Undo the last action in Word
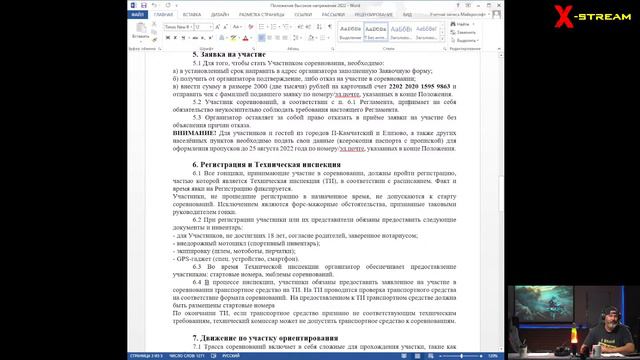The width and height of the screenshot is (640, 360). click(154, 5)
